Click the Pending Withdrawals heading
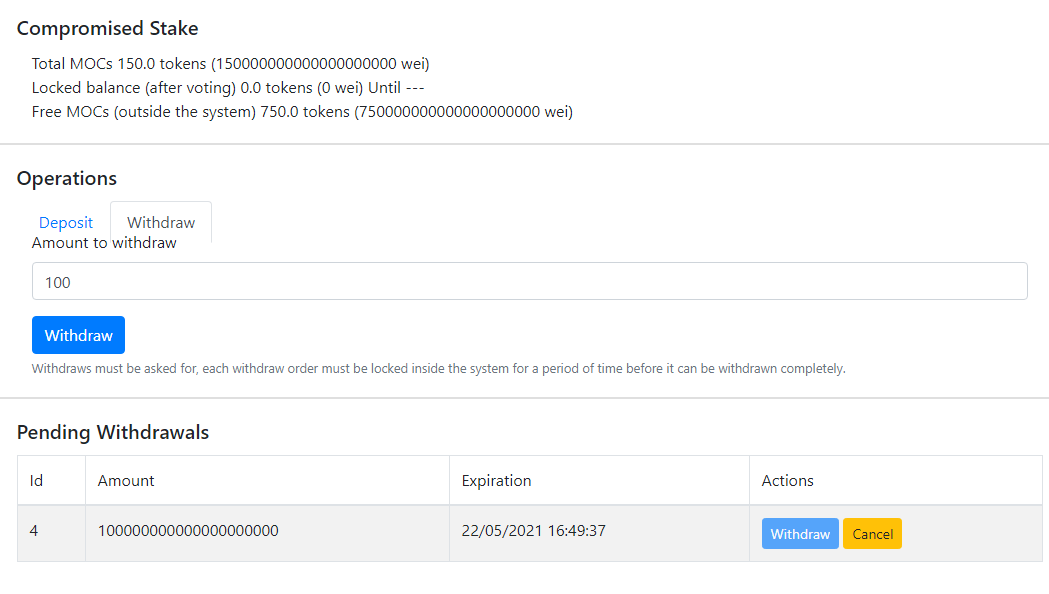 [x=113, y=432]
